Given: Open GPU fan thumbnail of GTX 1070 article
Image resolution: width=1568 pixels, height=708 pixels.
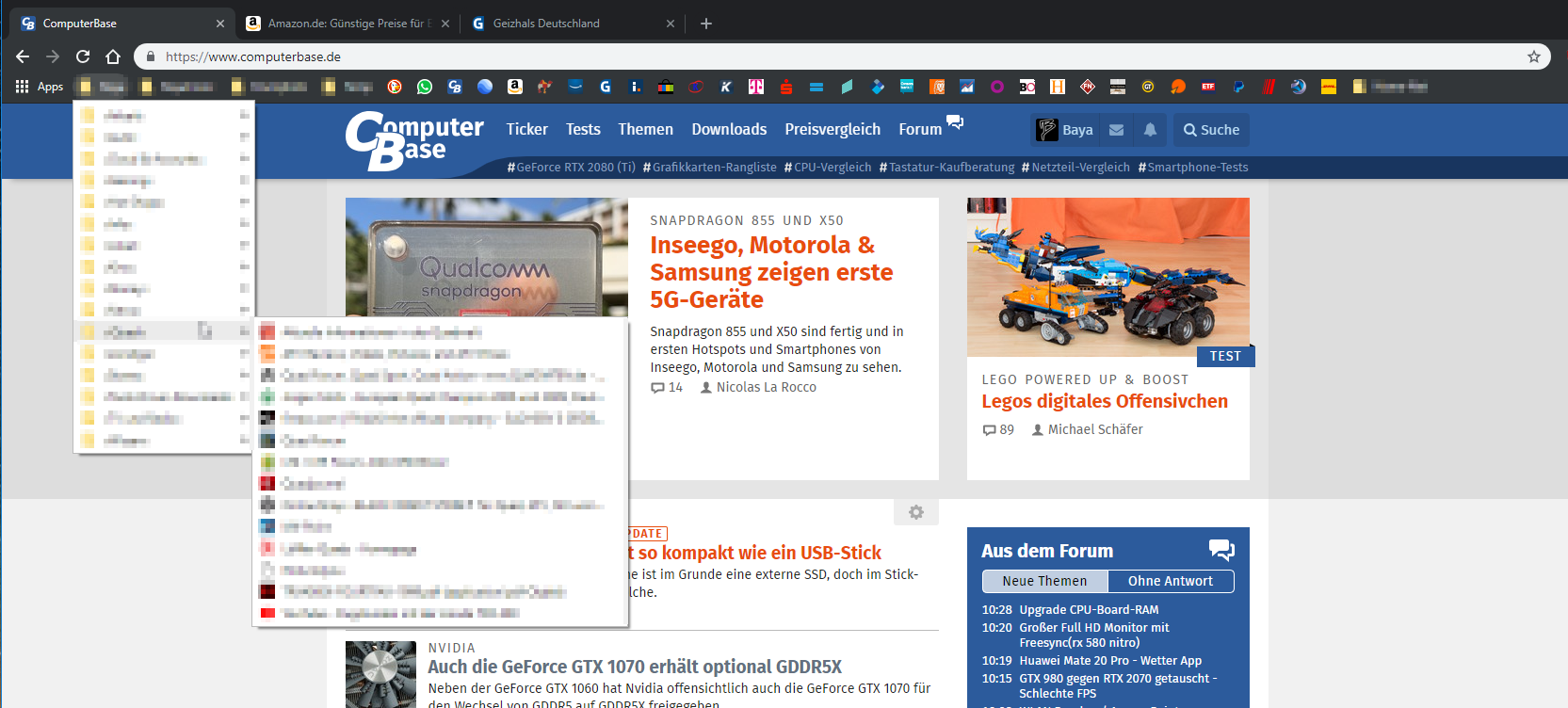Looking at the screenshot, I should click(x=380, y=675).
